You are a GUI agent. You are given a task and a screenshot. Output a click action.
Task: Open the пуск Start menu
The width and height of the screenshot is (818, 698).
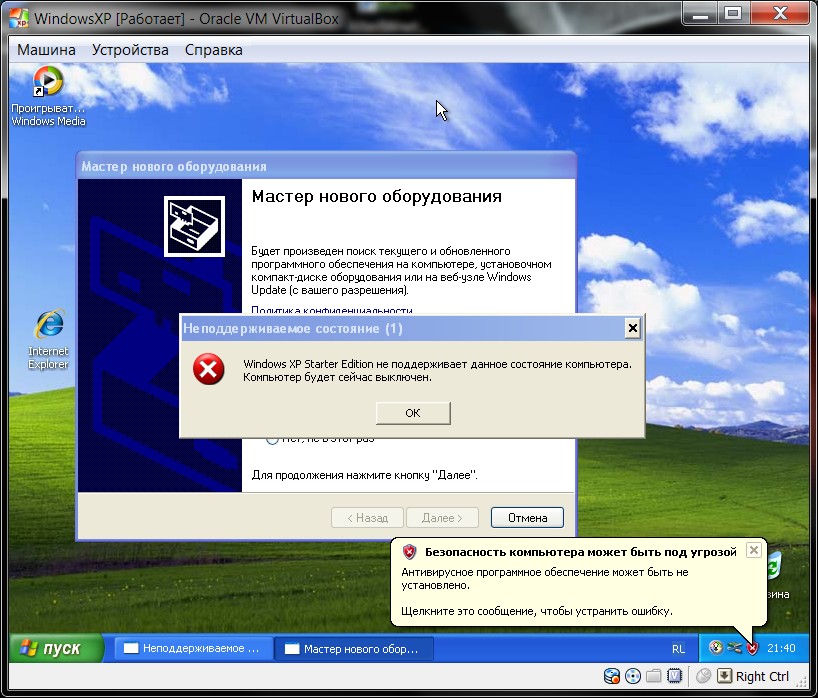pyautogui.click(x=56, y=648)
